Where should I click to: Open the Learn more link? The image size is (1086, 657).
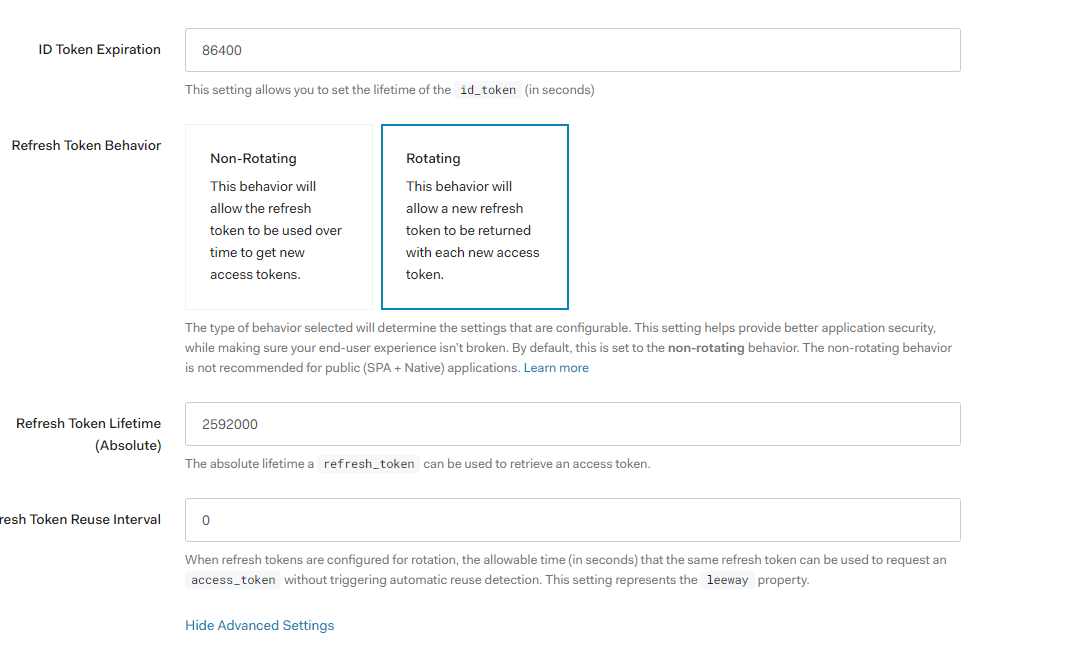[x=556, y=367]
